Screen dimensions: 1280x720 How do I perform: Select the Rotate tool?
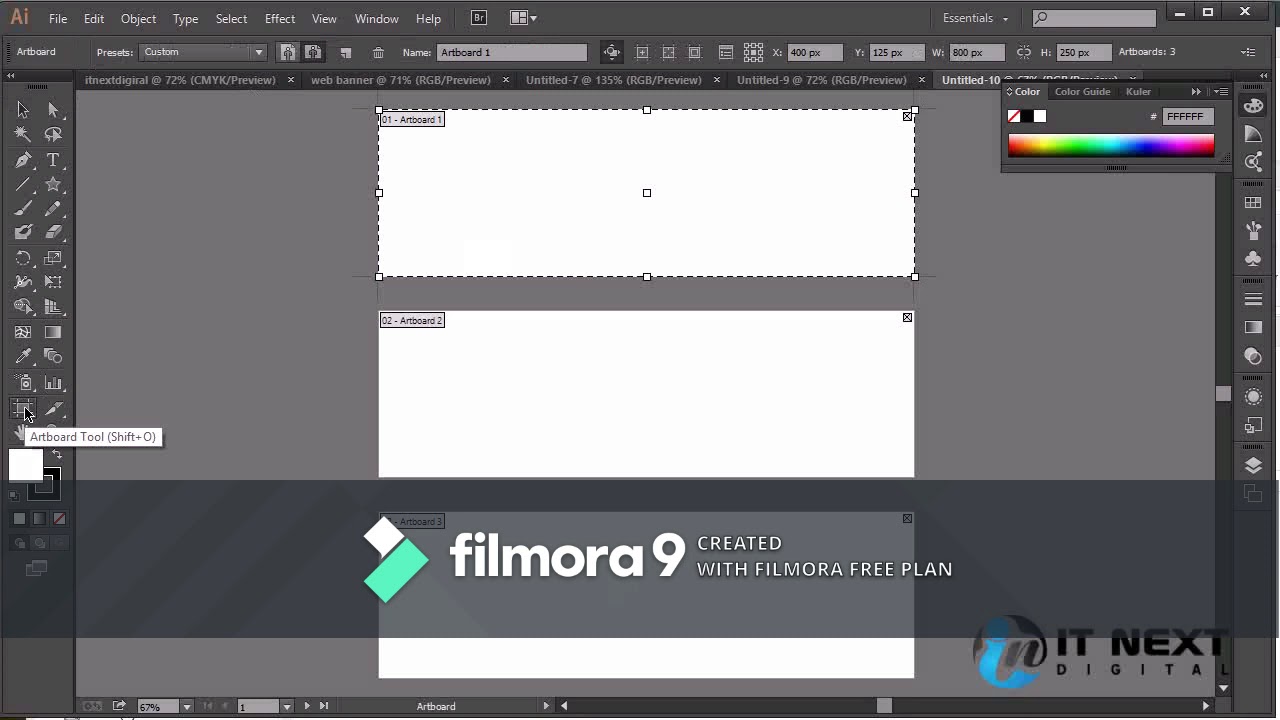coord(23,258)
